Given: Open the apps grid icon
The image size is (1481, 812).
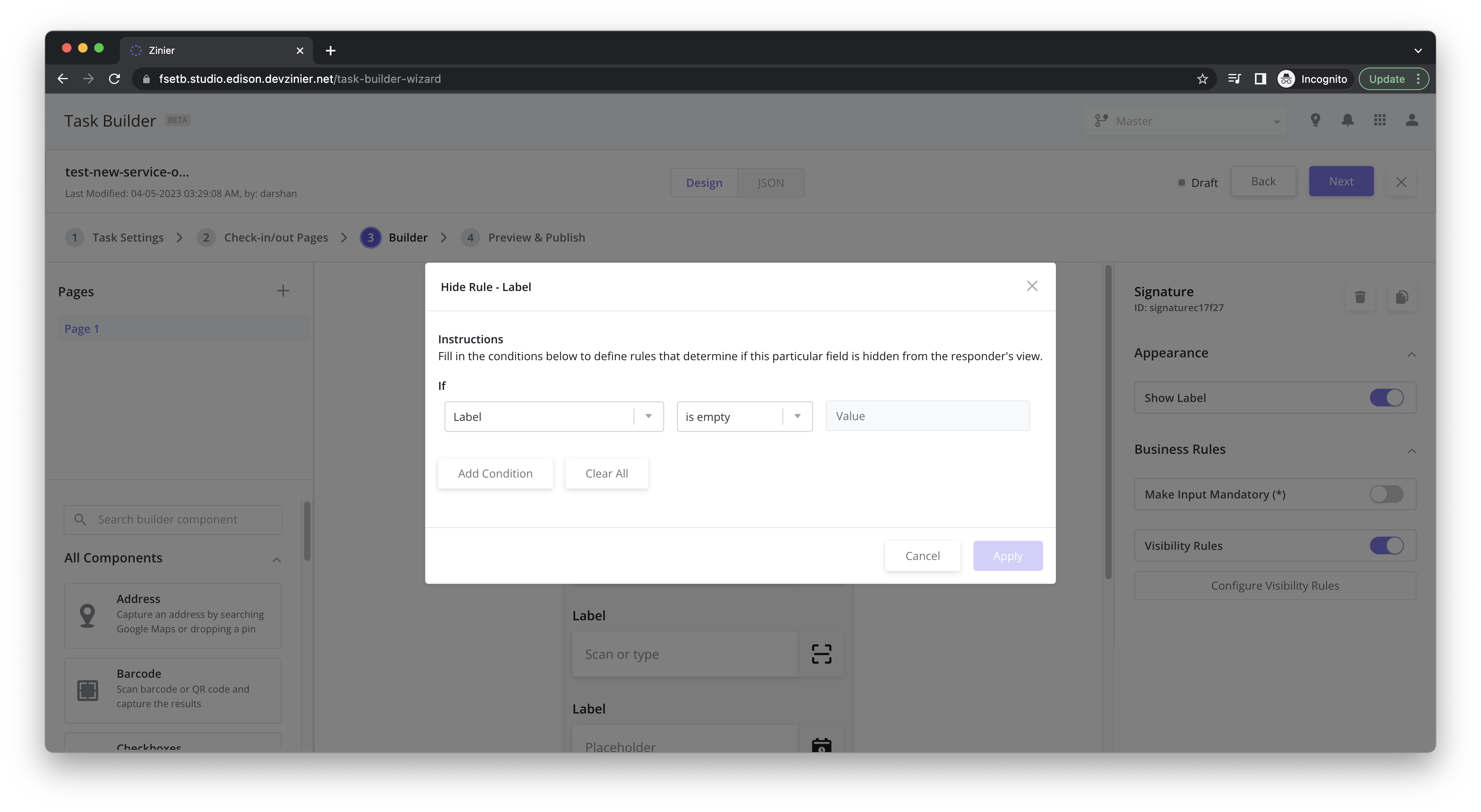Looking at the screenshot, I should point(1379,119).
